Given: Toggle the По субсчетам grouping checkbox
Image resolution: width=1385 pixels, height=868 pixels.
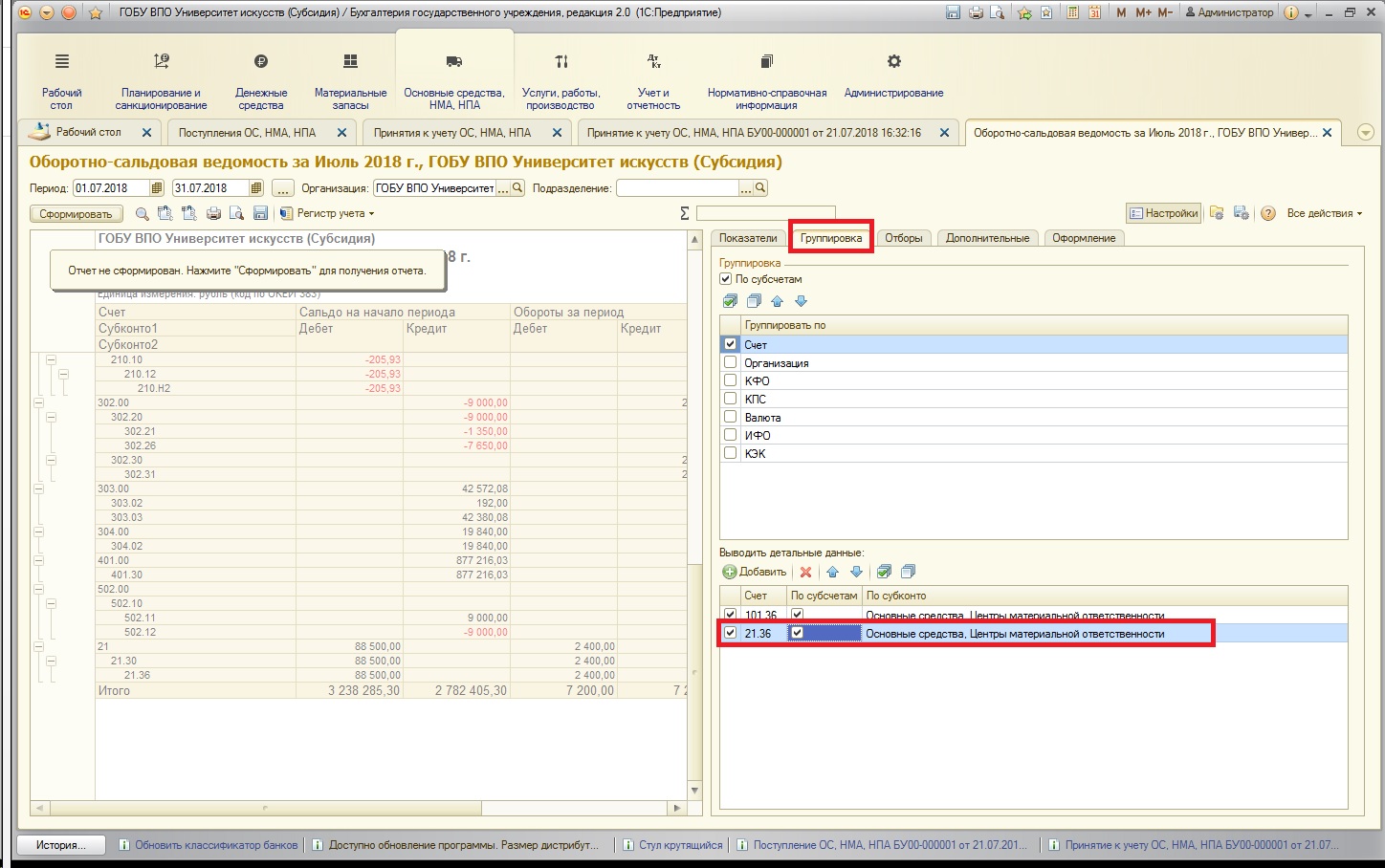Looking at the screenshot, I should 725,279.
